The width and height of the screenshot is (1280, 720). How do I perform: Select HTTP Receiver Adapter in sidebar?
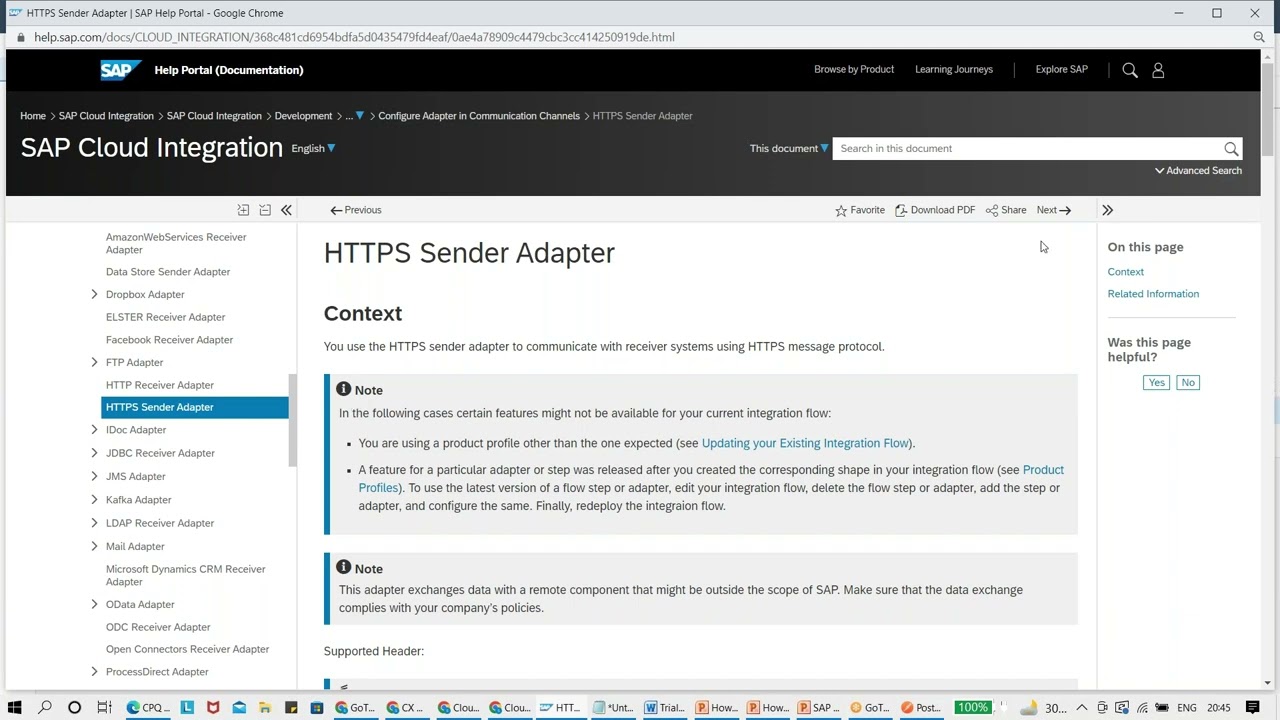(160, 385)
